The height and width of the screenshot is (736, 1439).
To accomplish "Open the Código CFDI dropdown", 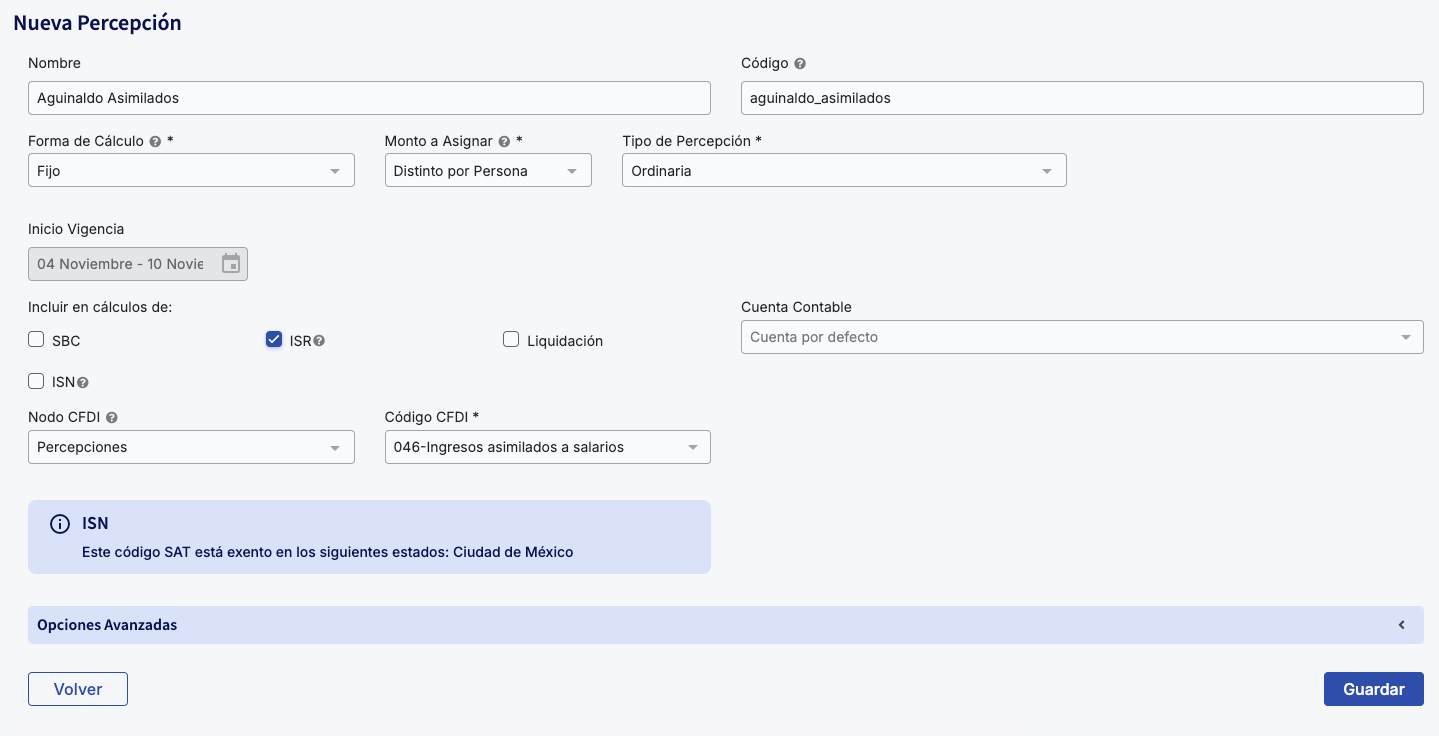I will tap(547, 447).
